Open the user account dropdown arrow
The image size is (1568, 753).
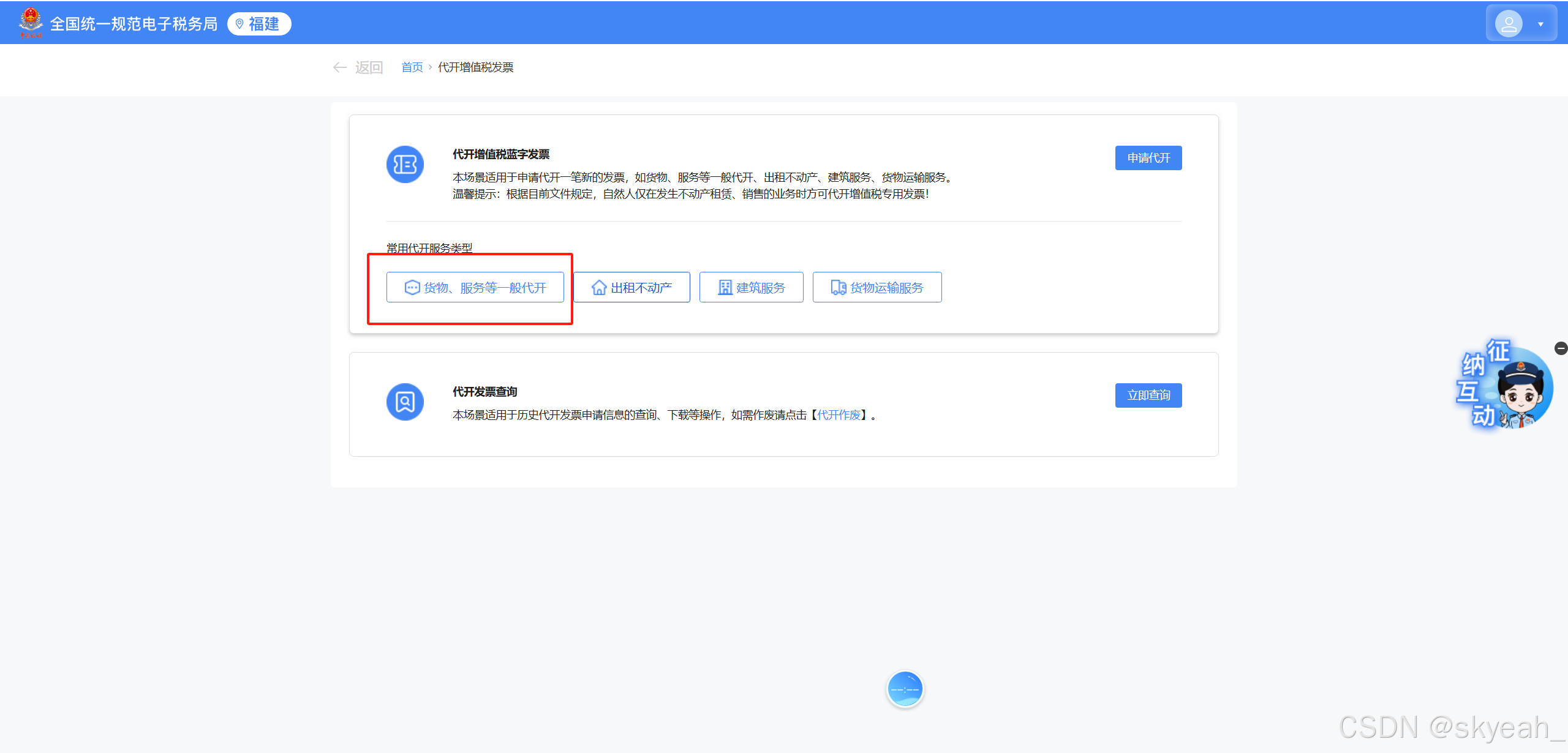[1541, 25]
